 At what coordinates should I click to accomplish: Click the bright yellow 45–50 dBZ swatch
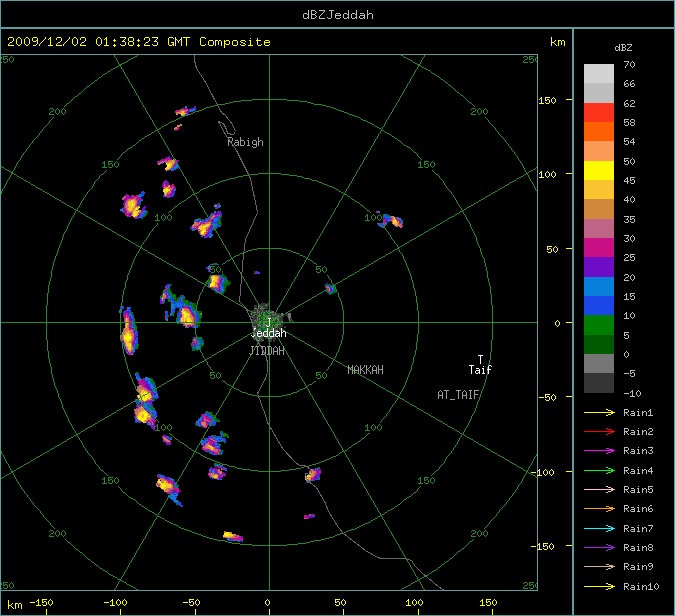(x=599, y=170)
